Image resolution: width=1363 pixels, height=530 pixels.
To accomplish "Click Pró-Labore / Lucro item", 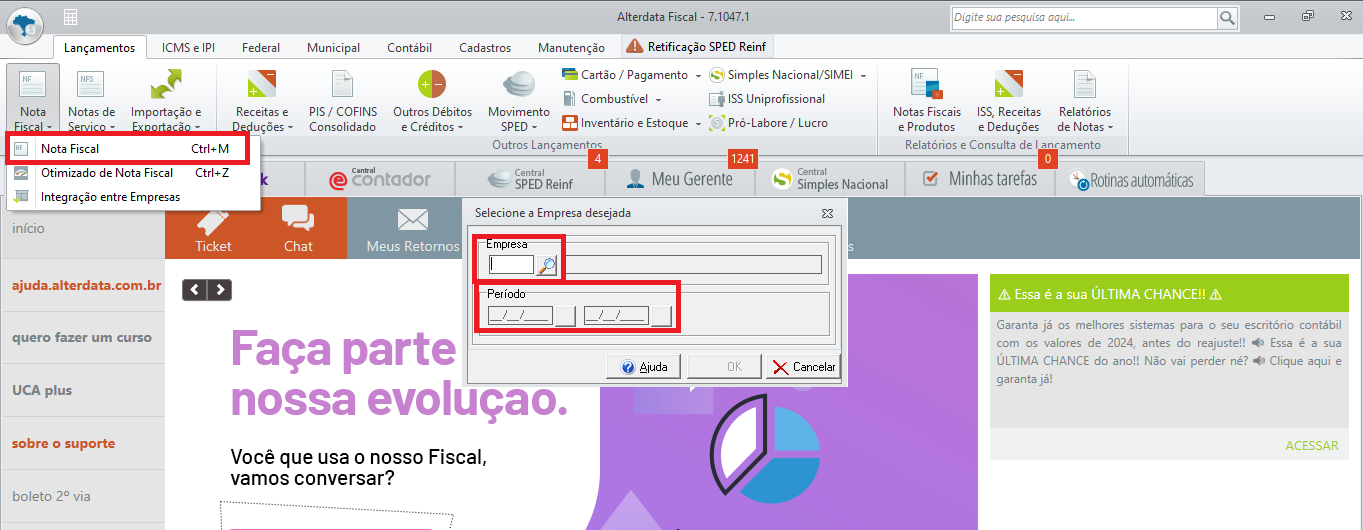I will [x=767, y=123].
